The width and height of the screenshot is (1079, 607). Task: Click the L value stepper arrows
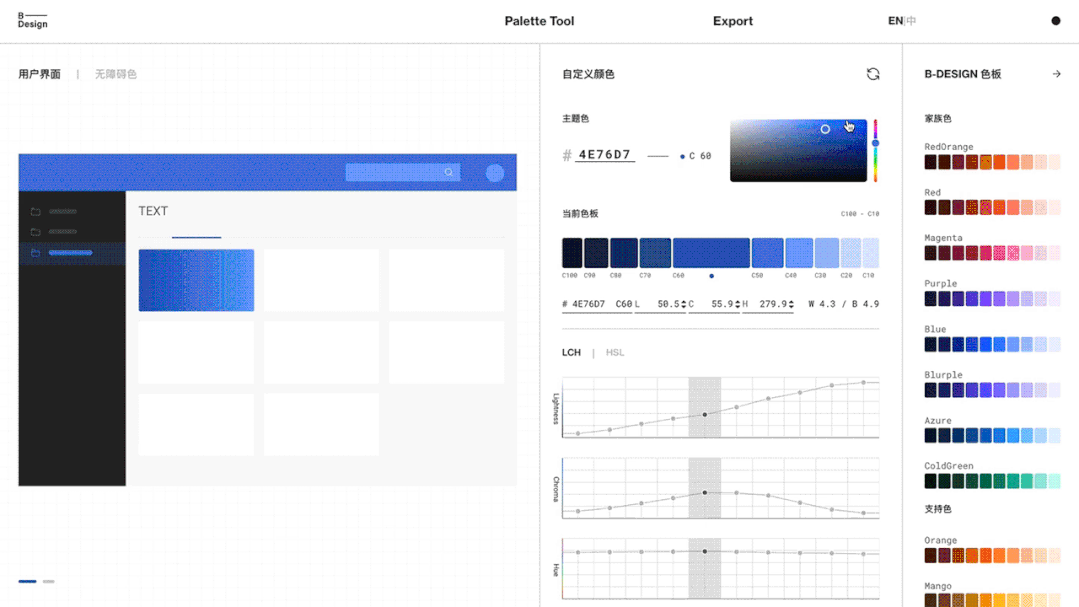coord(683,304)
